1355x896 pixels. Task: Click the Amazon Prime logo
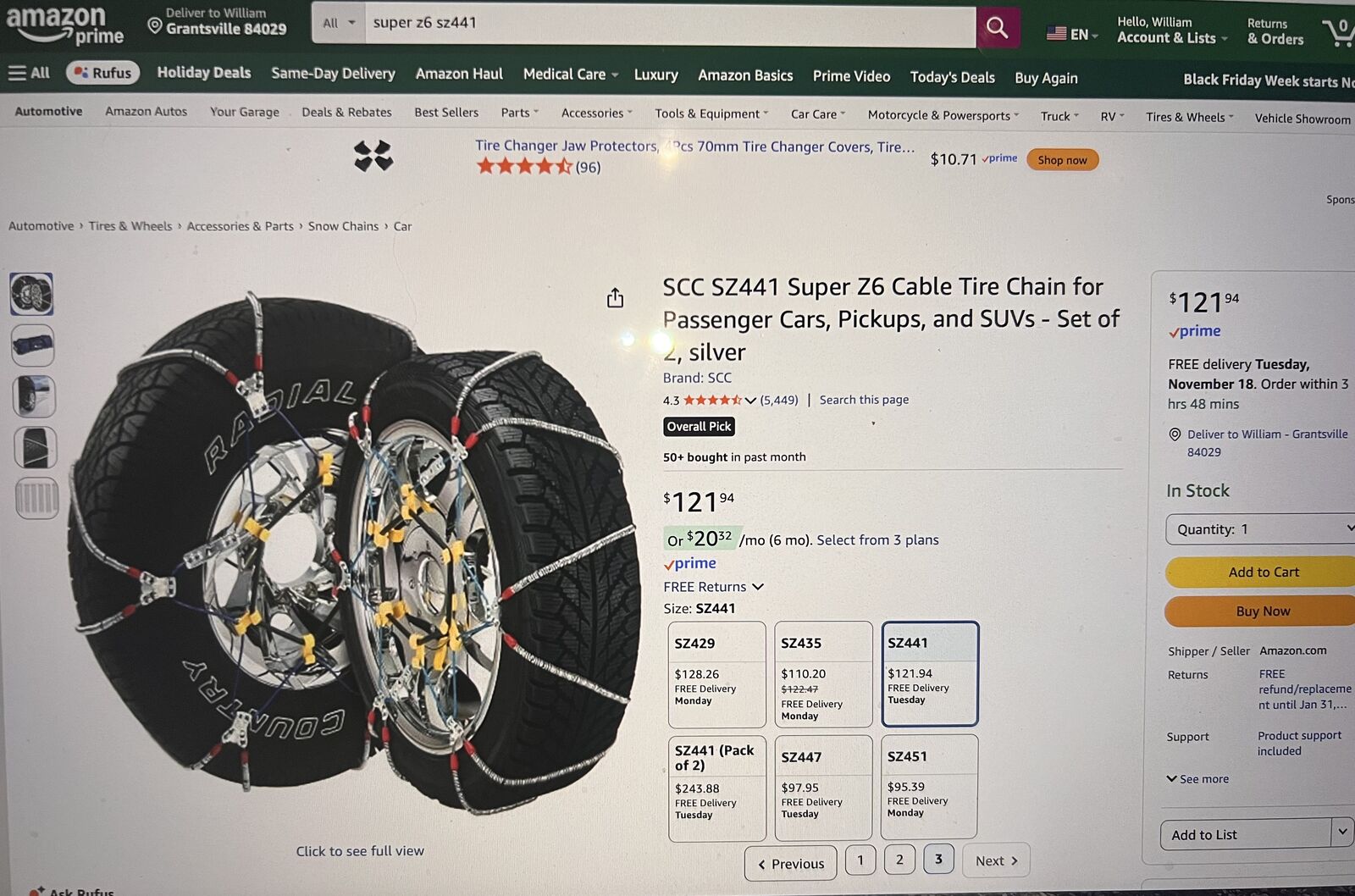64,25
